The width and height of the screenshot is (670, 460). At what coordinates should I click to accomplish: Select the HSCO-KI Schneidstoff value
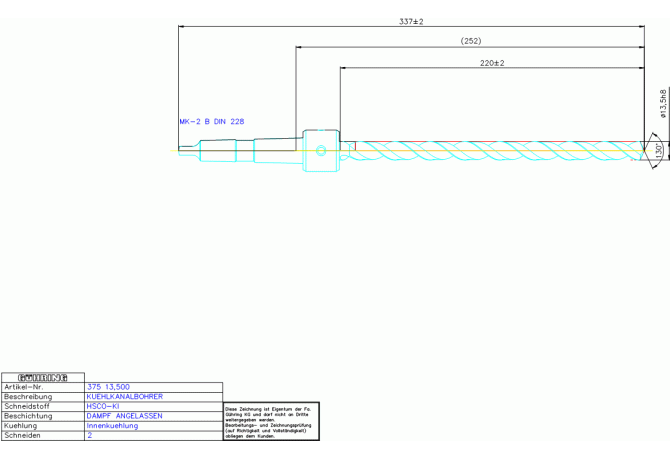[x=103, y=406]
